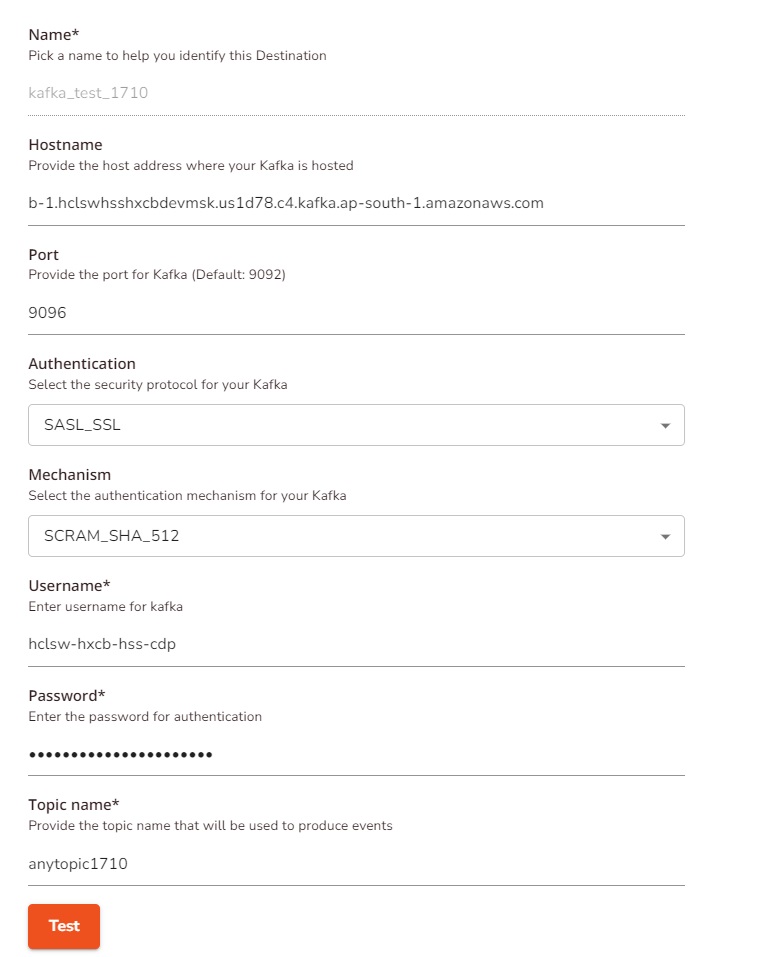The height and width of the screenshot is (957, 780).
Task: Click the "Mechanism" section label
Action: coord(69,474)
